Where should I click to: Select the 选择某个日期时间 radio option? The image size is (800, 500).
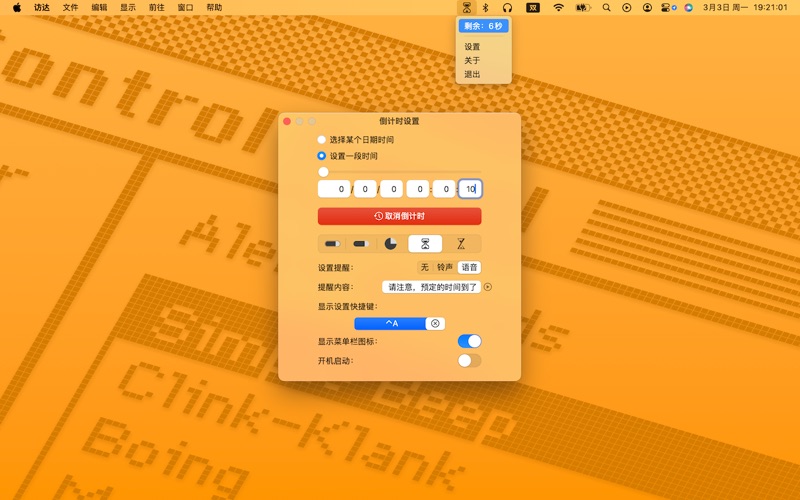coord(322,140)
